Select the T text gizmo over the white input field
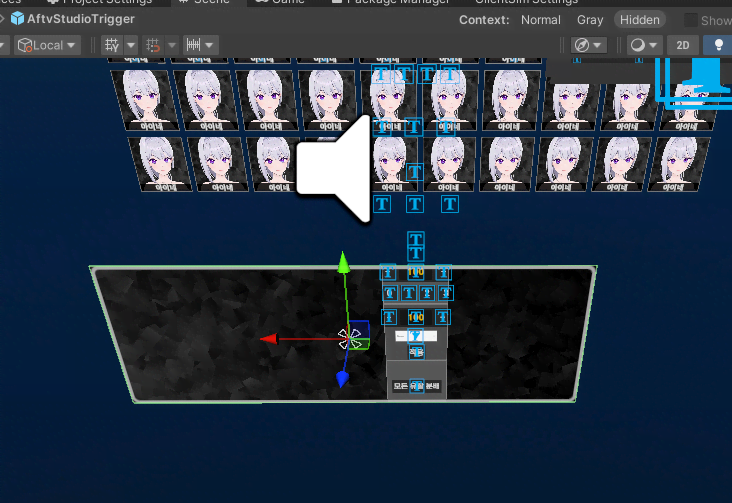Screen dimensions: 732x503 (415, 335)
